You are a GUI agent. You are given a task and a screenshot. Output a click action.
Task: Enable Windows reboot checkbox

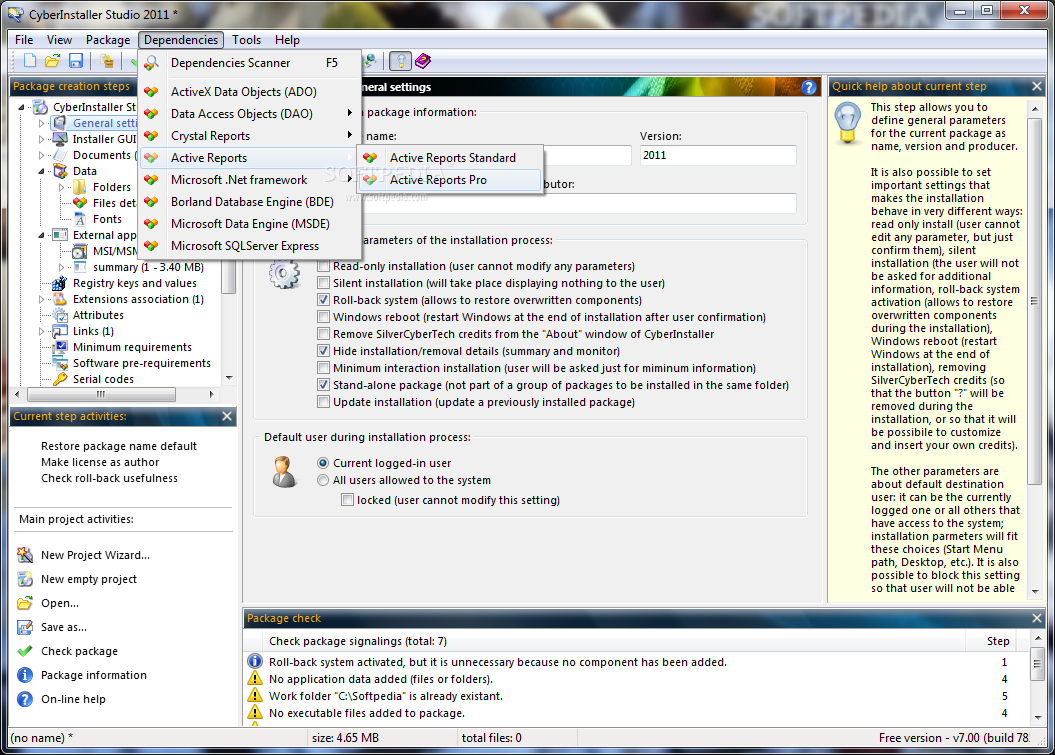pyautogui.click(x=324, y=316)
